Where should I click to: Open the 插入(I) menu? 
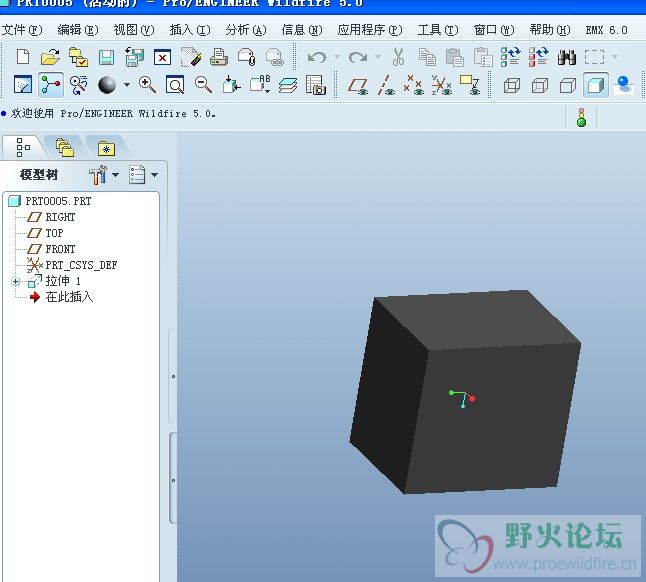click(x=190, y=30)
